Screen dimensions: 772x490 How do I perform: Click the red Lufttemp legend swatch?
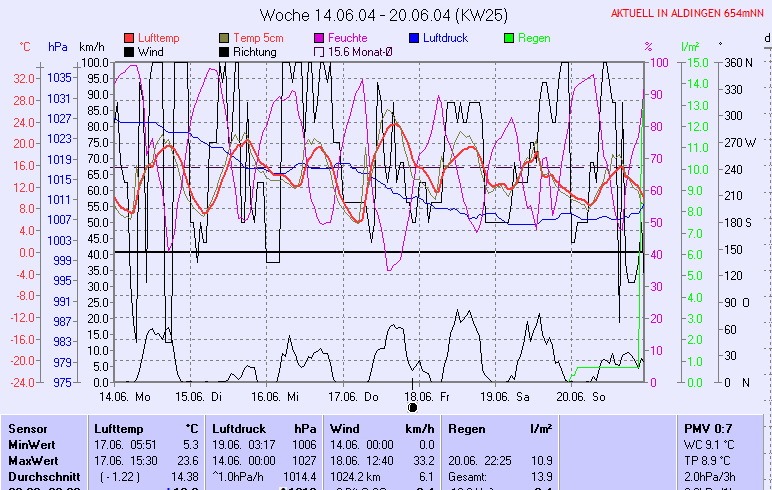pos(129,37)
